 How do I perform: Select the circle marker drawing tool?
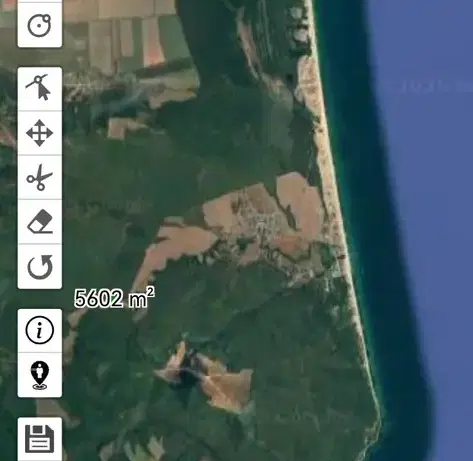point(40,25)
